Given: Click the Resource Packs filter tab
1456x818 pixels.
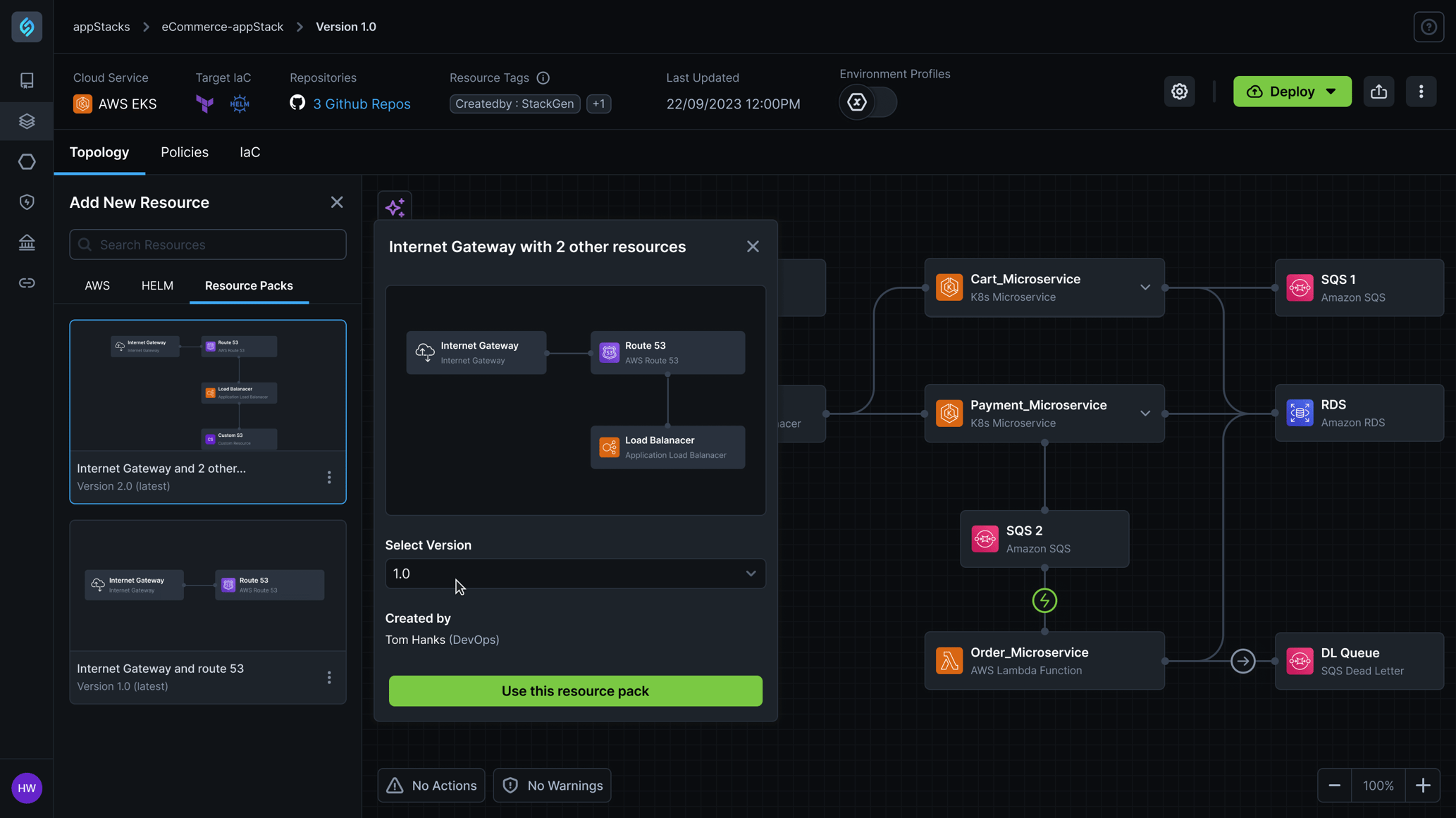Looking at the screenshot, I should pos(248,285).
